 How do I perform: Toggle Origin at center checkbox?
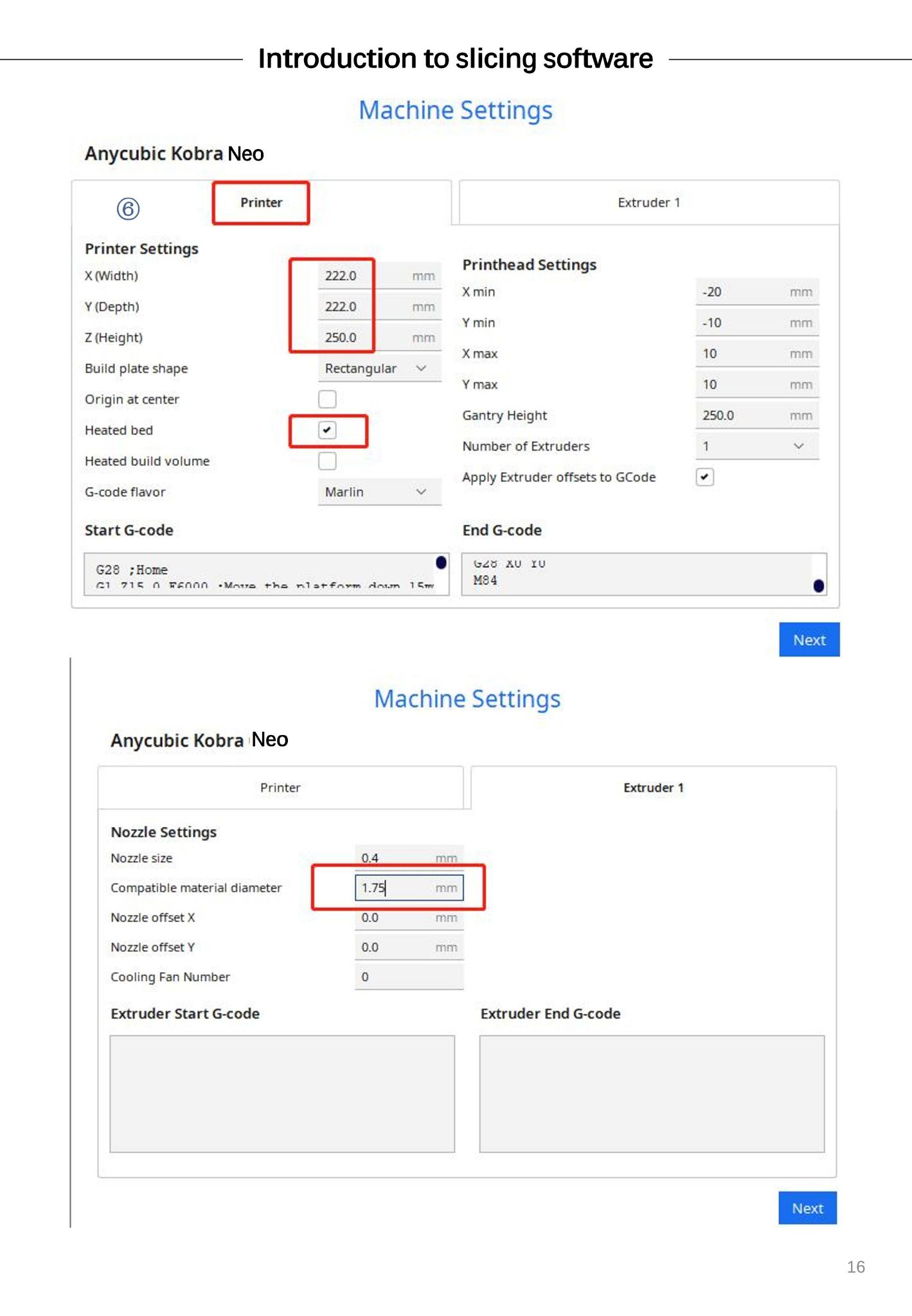click(x=327, y=399)
